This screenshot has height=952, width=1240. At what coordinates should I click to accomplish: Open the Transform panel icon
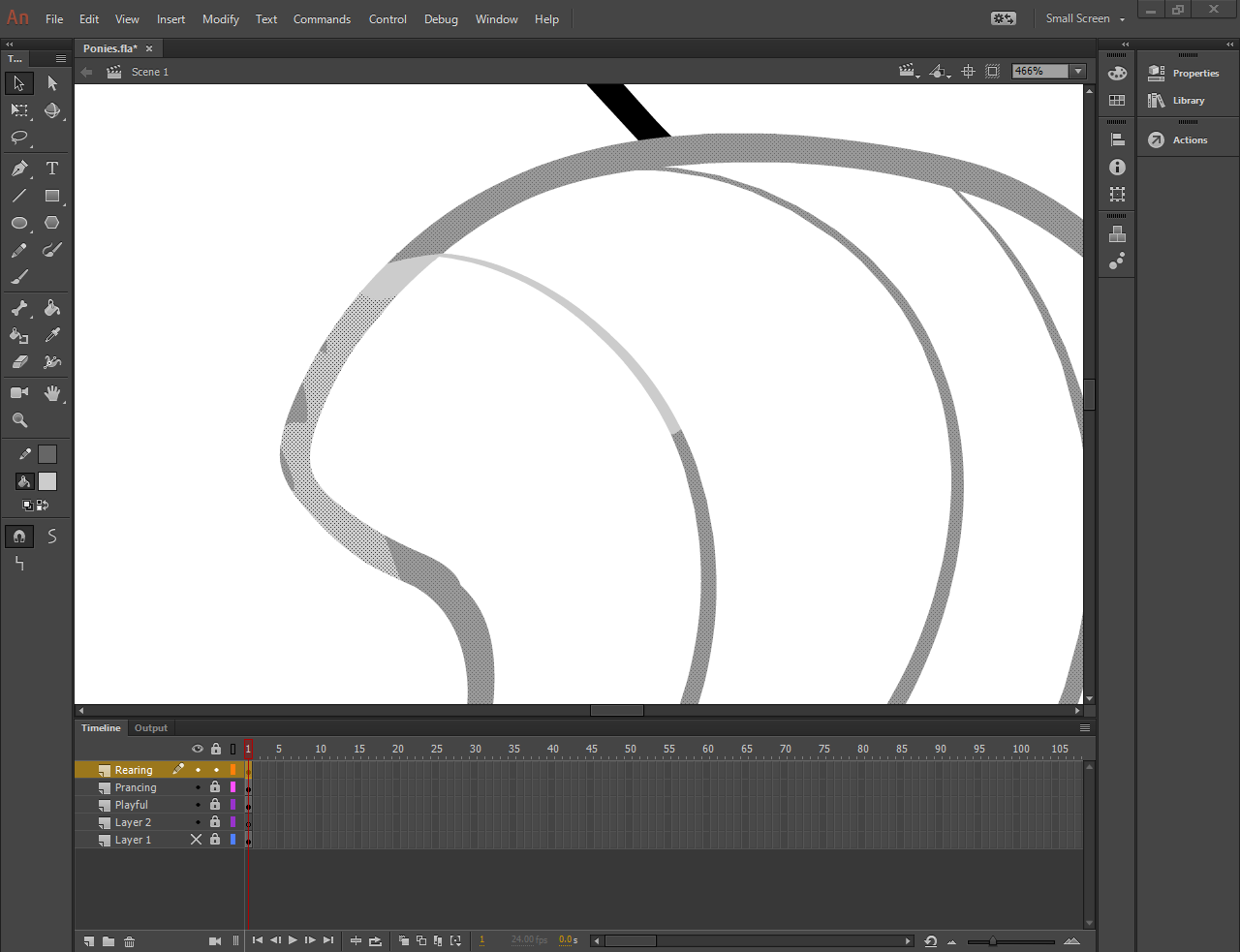click(1117, 194)
